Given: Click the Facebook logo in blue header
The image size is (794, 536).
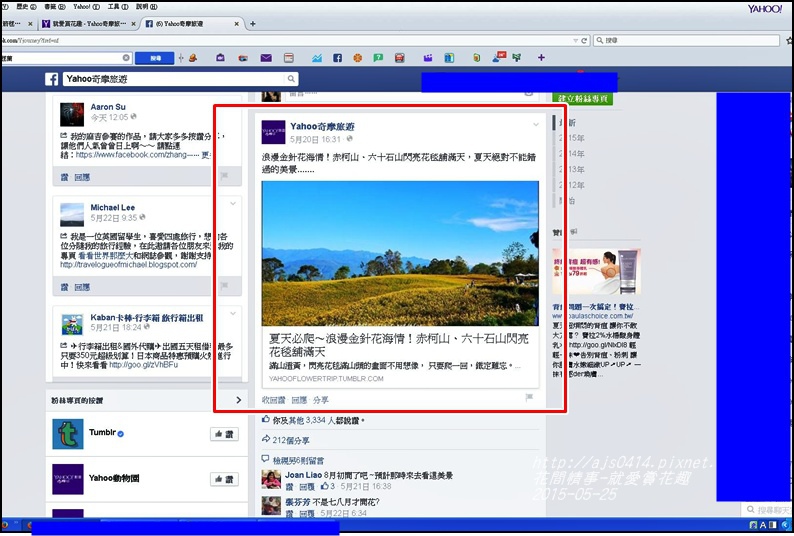Looking at the screenshot, I should point(51,79).
